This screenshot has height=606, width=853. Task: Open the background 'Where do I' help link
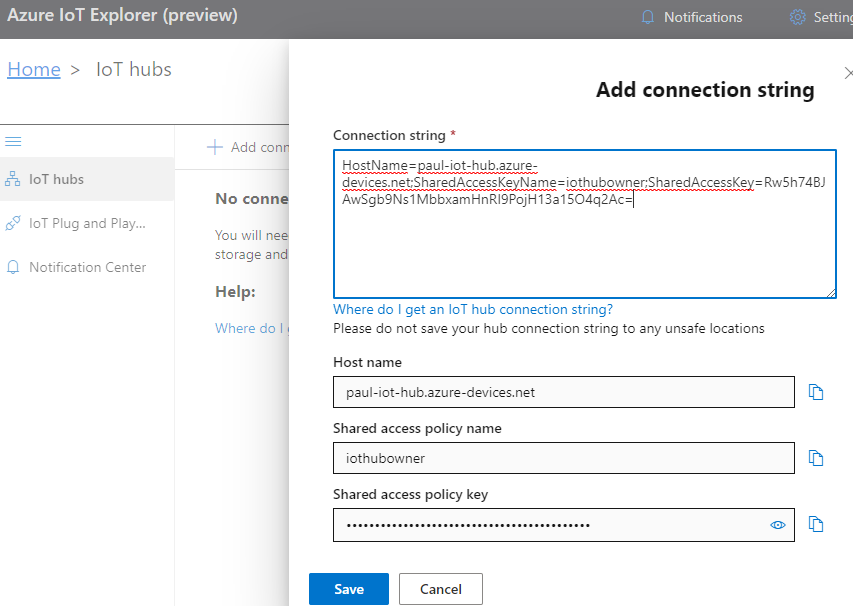click(x=252, y=328)
